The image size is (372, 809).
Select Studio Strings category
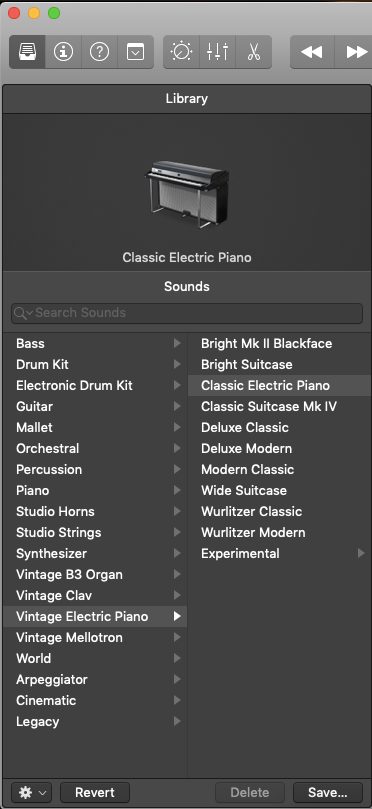click(x=95, y=532)
